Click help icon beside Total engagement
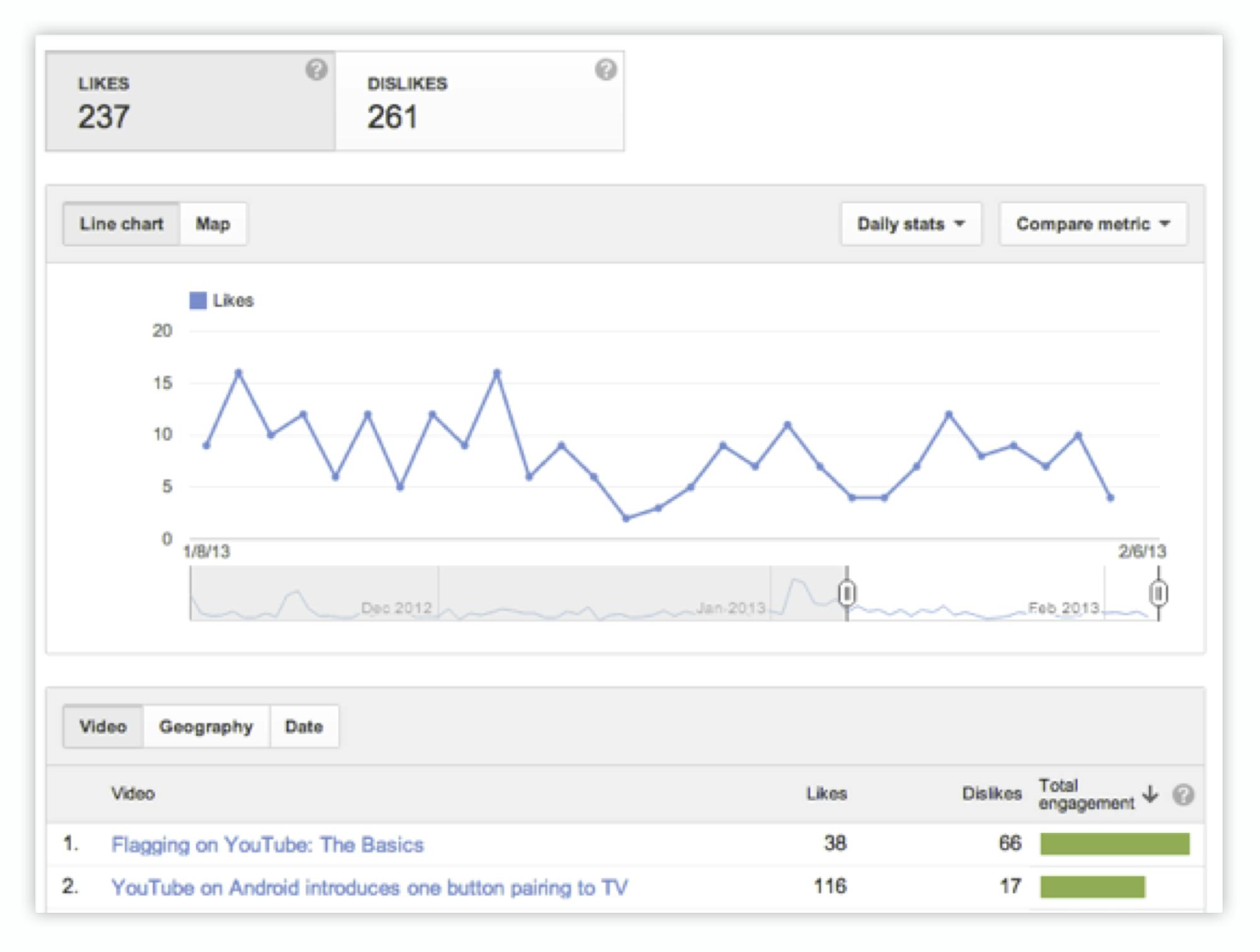Viewport: 1260px width, 952px height. [1183, 794]
